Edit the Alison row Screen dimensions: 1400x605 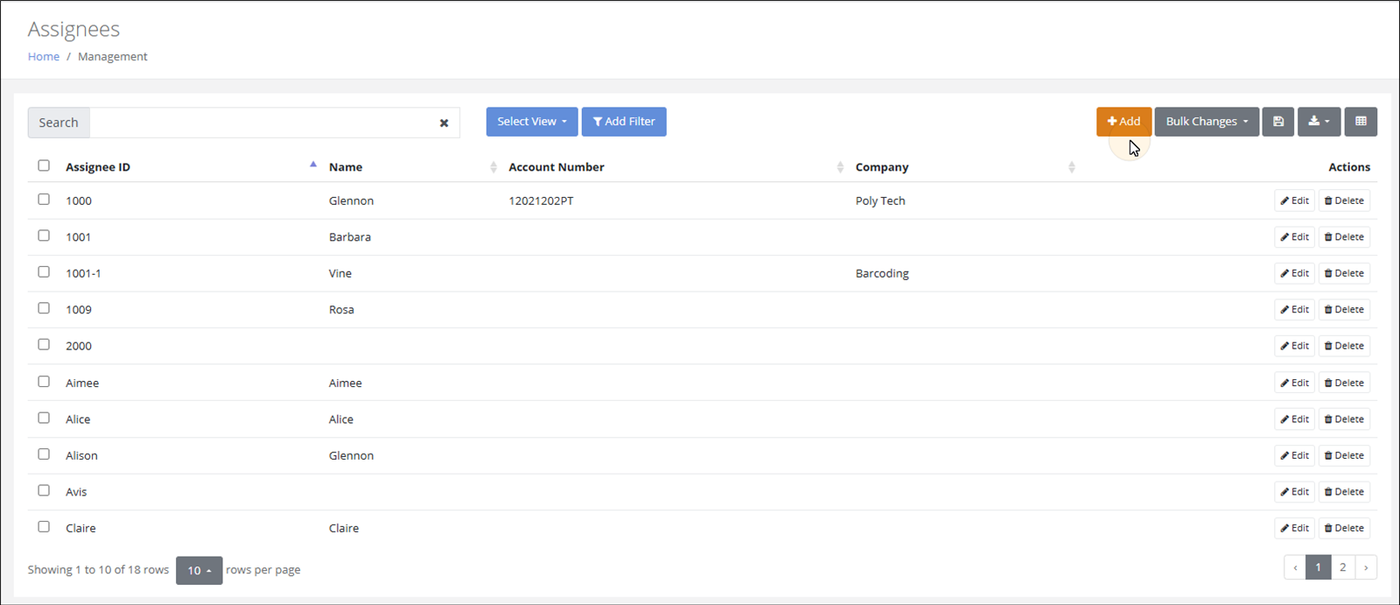tap(1294, 455)
